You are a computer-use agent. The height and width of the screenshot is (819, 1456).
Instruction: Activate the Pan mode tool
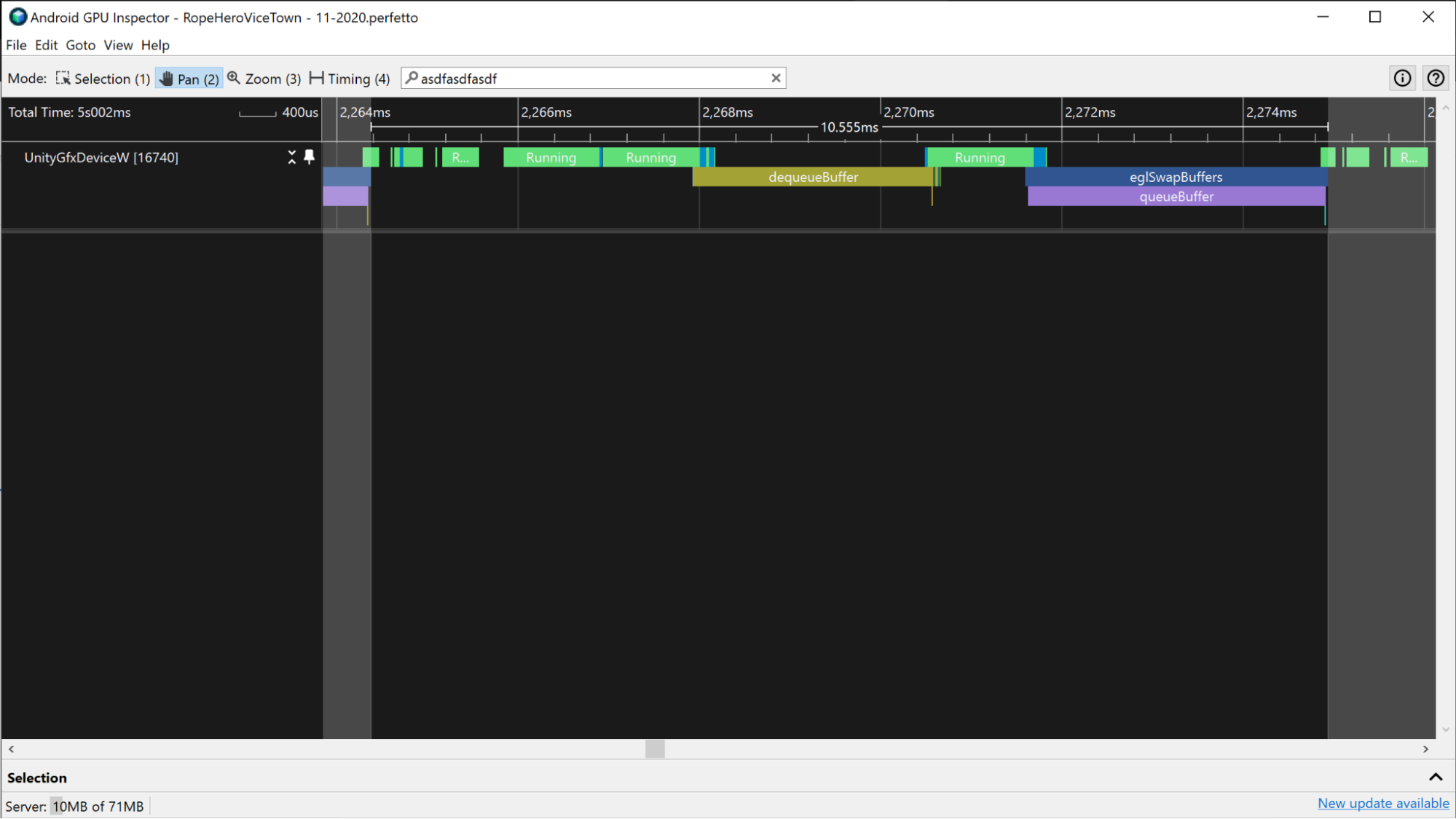tap(188, 78)
